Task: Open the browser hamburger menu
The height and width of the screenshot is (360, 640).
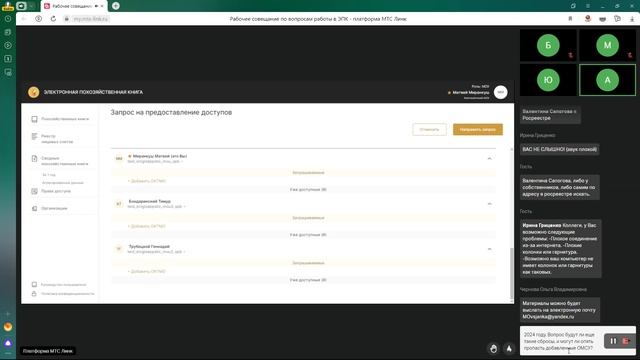Action: pos(588,6)
